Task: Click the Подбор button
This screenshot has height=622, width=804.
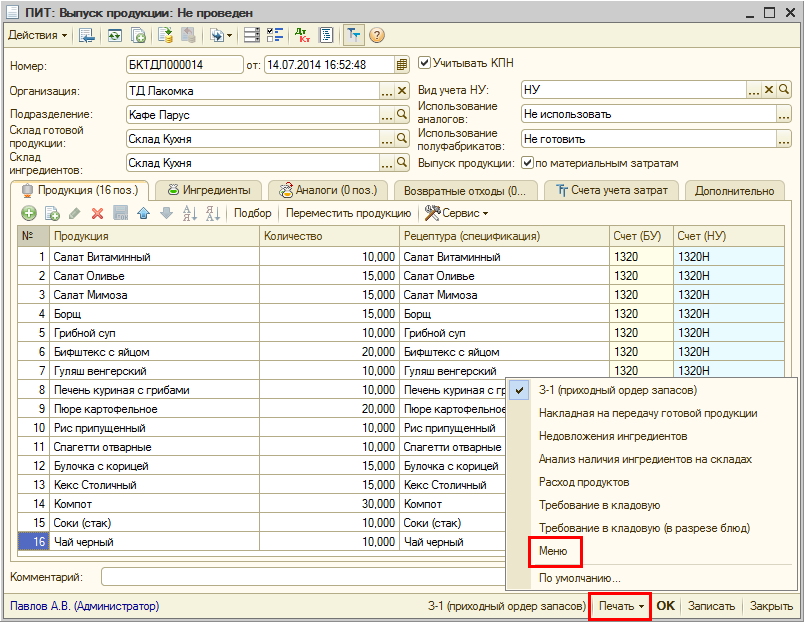Action: pos(252,213)
